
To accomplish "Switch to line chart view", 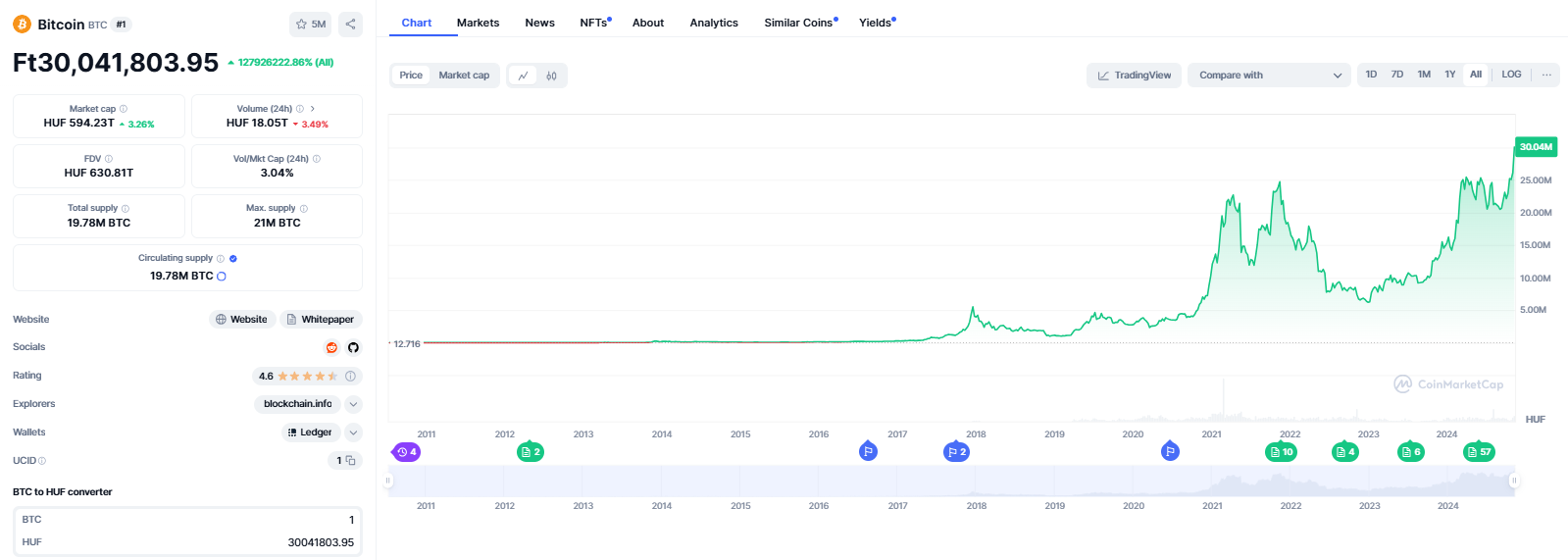I will [524, 76].
